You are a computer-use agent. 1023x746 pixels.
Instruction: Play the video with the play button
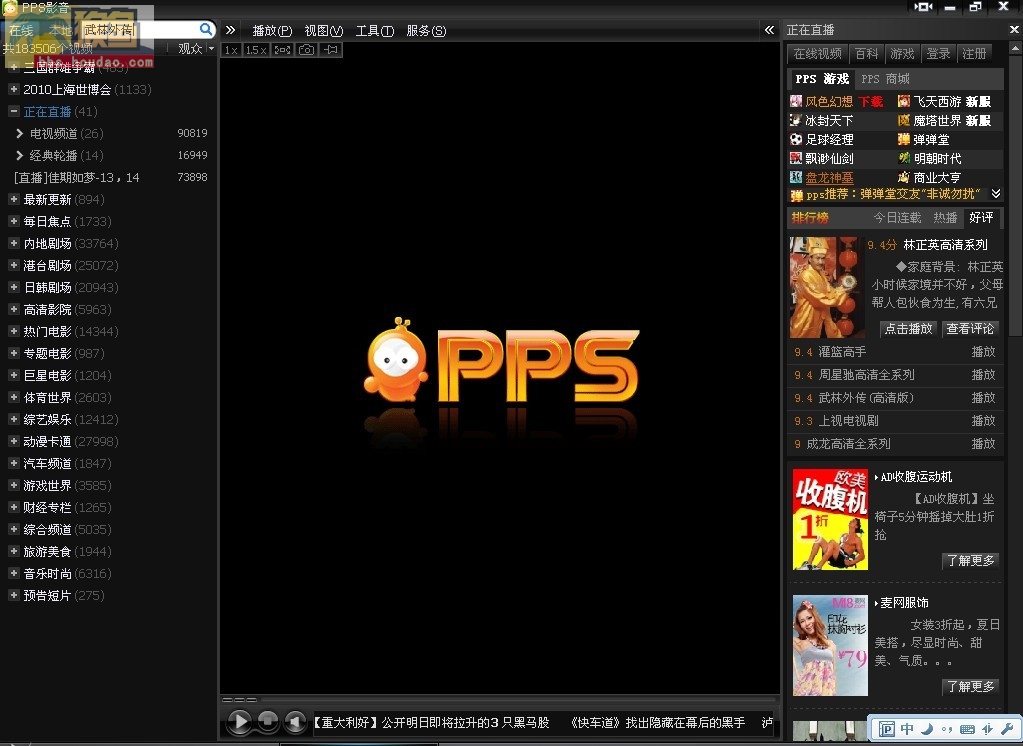(x=239, y=721)
